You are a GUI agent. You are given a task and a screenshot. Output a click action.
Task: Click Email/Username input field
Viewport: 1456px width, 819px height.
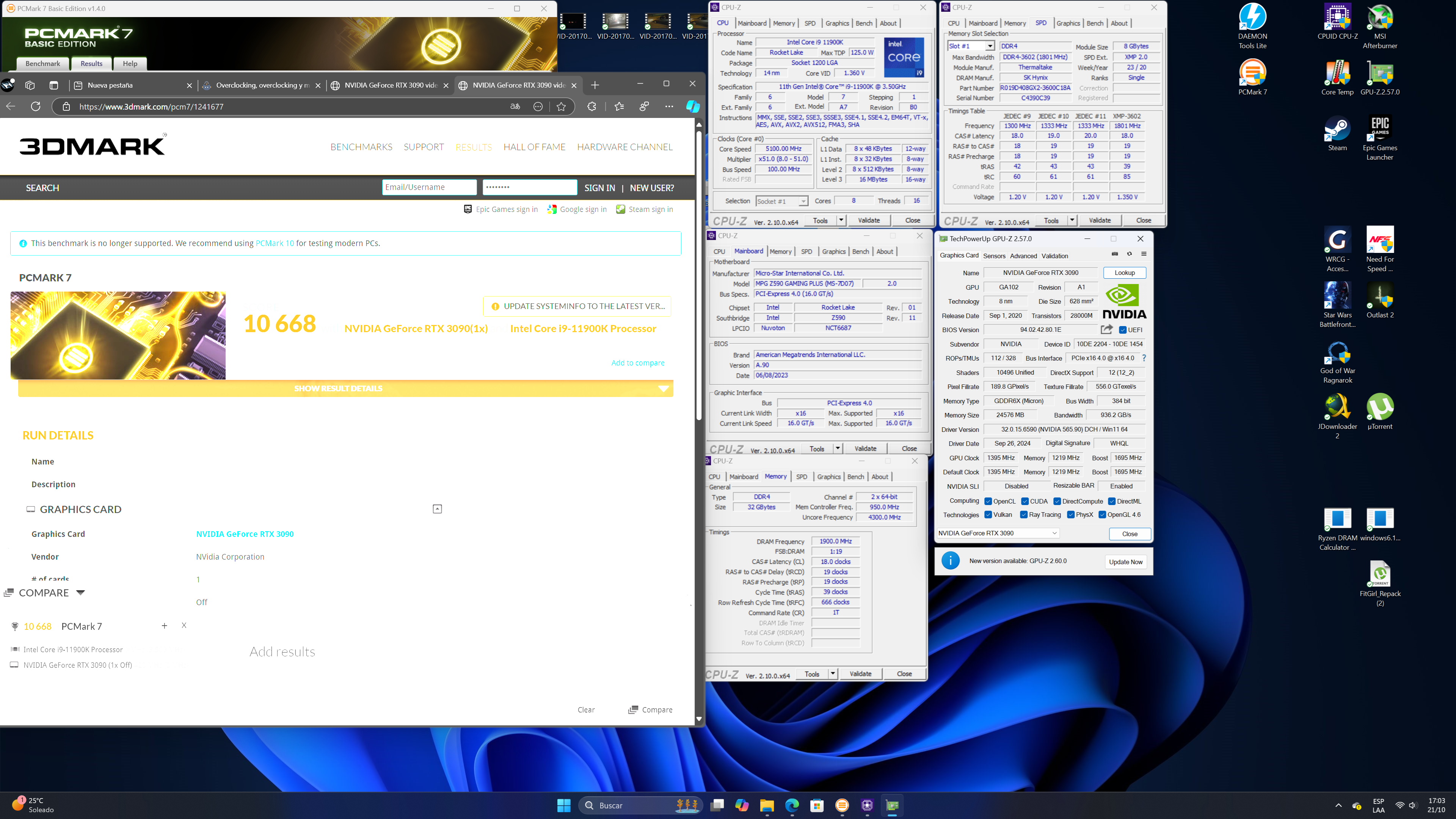[429, 187]
